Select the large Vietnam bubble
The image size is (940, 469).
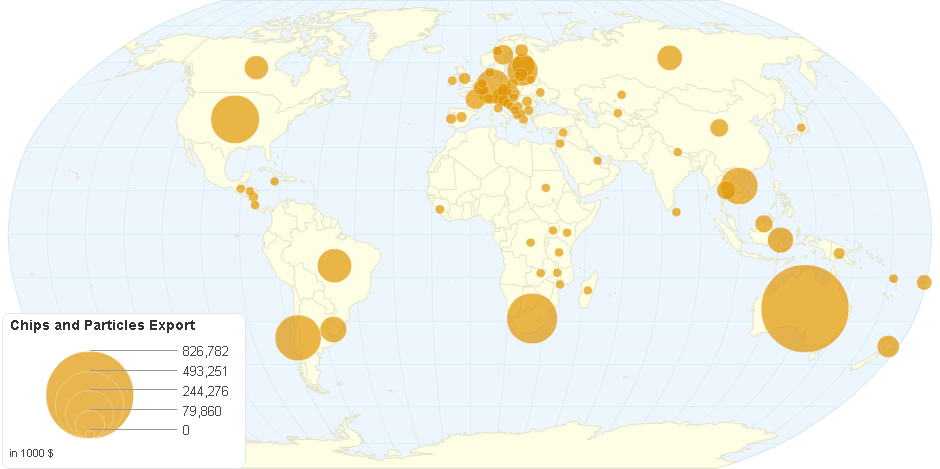[x=740, y=186]
